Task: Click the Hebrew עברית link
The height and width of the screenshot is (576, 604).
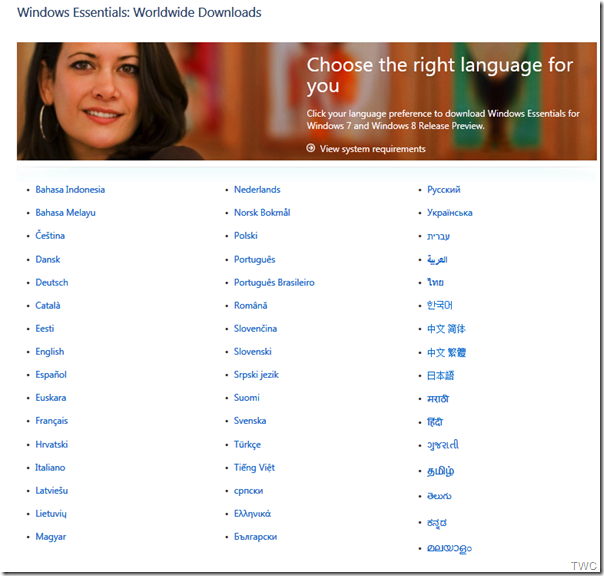Action: [x=438, y=236]
